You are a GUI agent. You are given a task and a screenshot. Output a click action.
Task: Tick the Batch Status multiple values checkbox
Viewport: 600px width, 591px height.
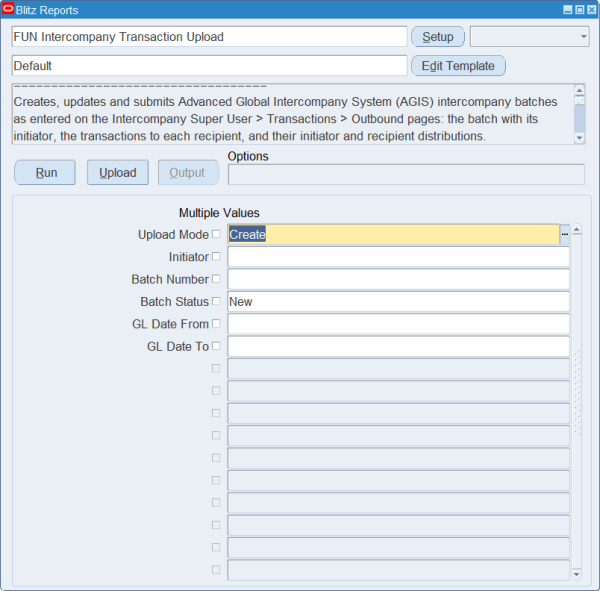coord(216,301)
